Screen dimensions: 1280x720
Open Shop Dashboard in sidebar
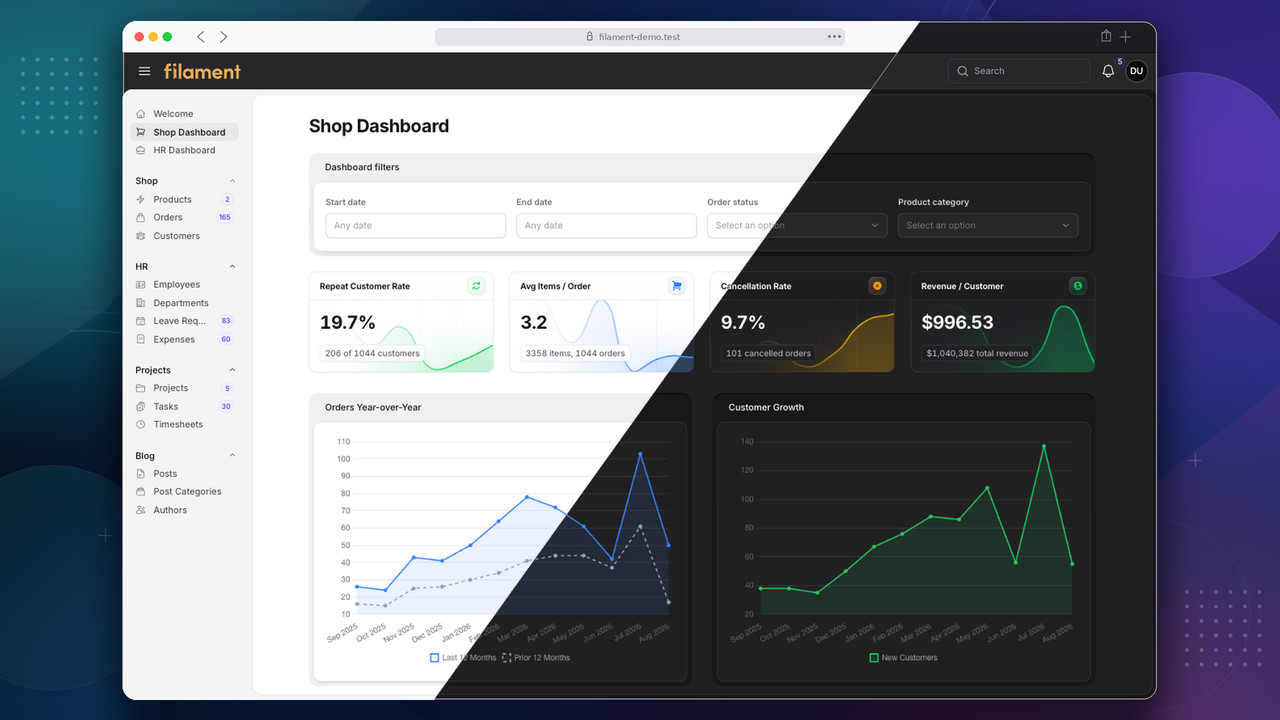pyautogui.click(x=185, y=132)
